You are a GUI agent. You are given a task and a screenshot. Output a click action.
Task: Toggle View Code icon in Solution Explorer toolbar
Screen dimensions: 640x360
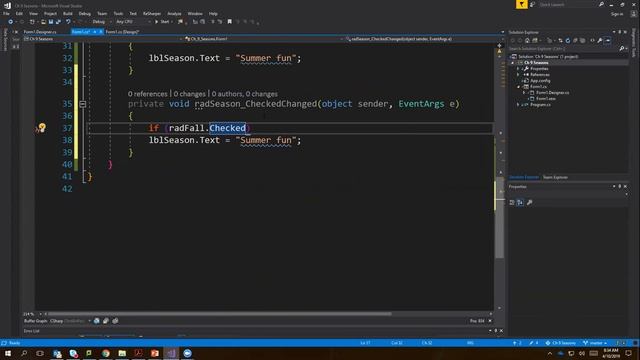[592, 40]
